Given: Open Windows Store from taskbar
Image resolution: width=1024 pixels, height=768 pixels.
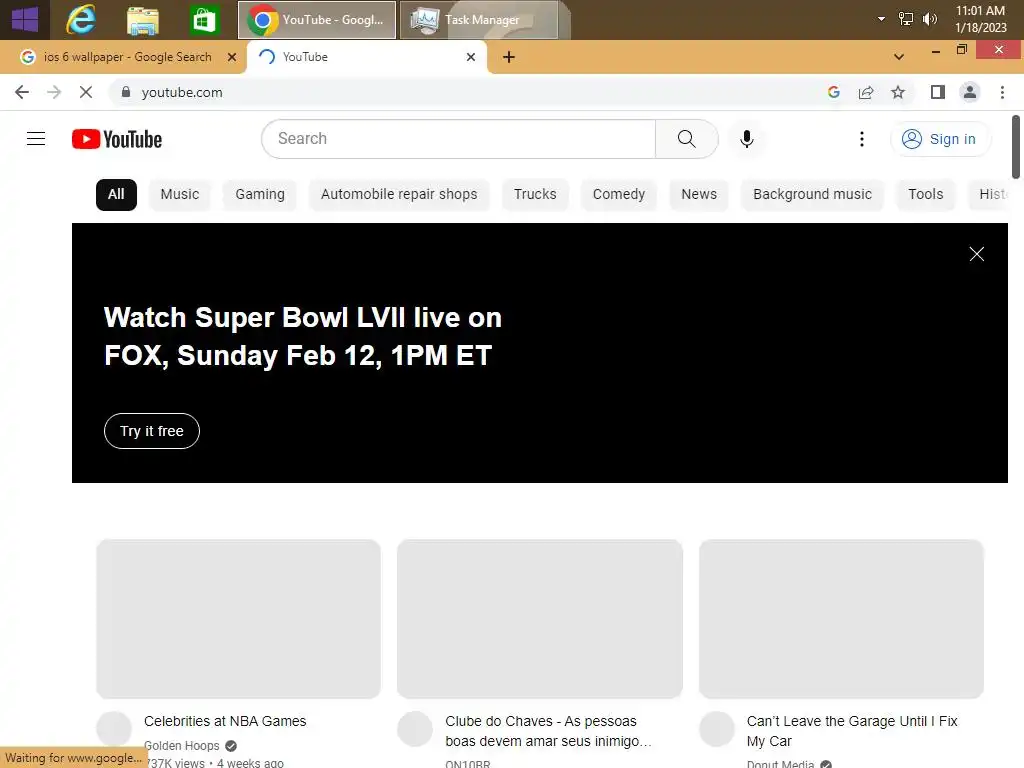Looking at the screenshot, I should click(204, 20).
